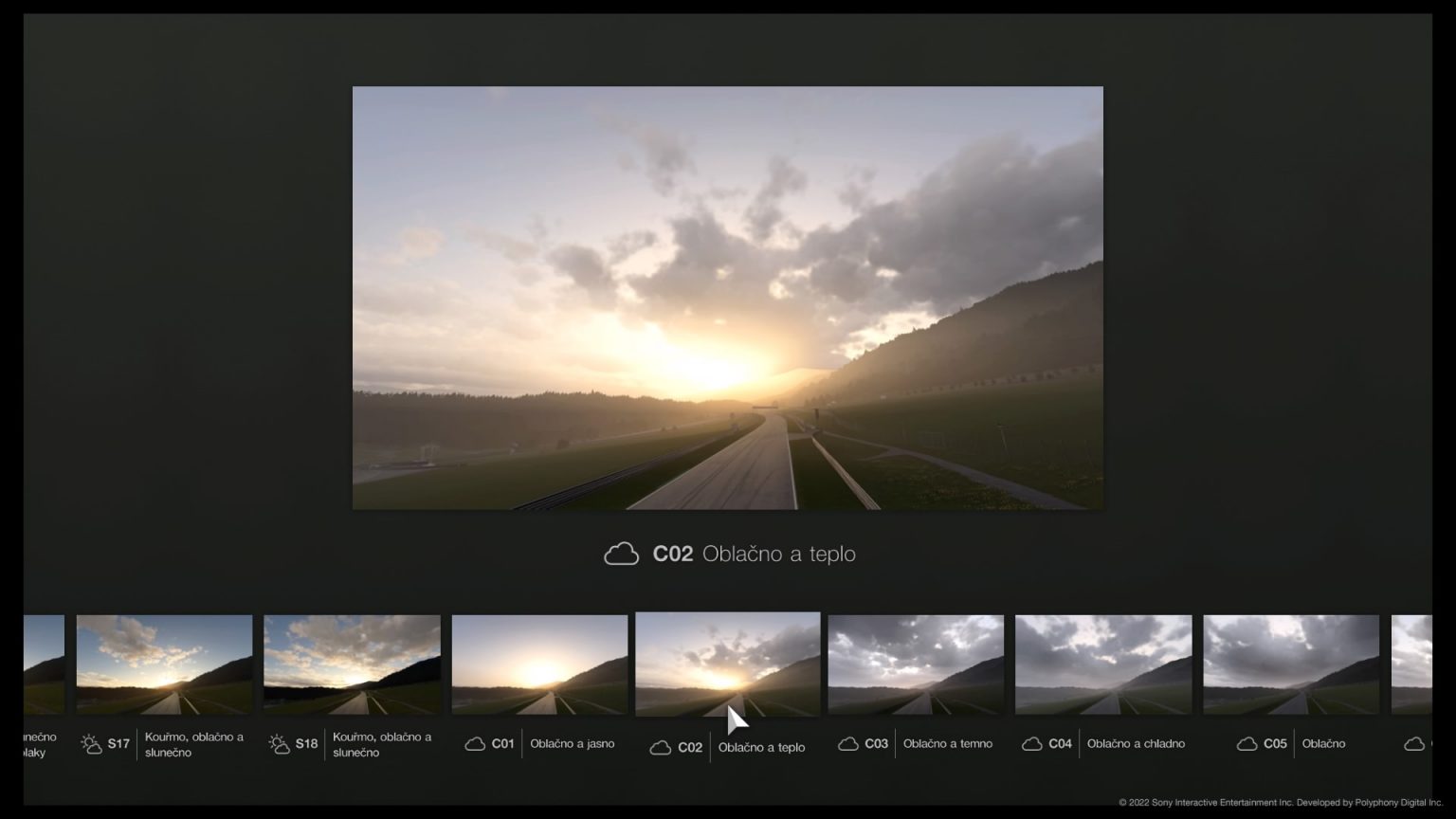
Task: Pick the highlighted C02 Oblačno a teplo thumbnail
Action: pyautogui.click(x=728, y=664)
